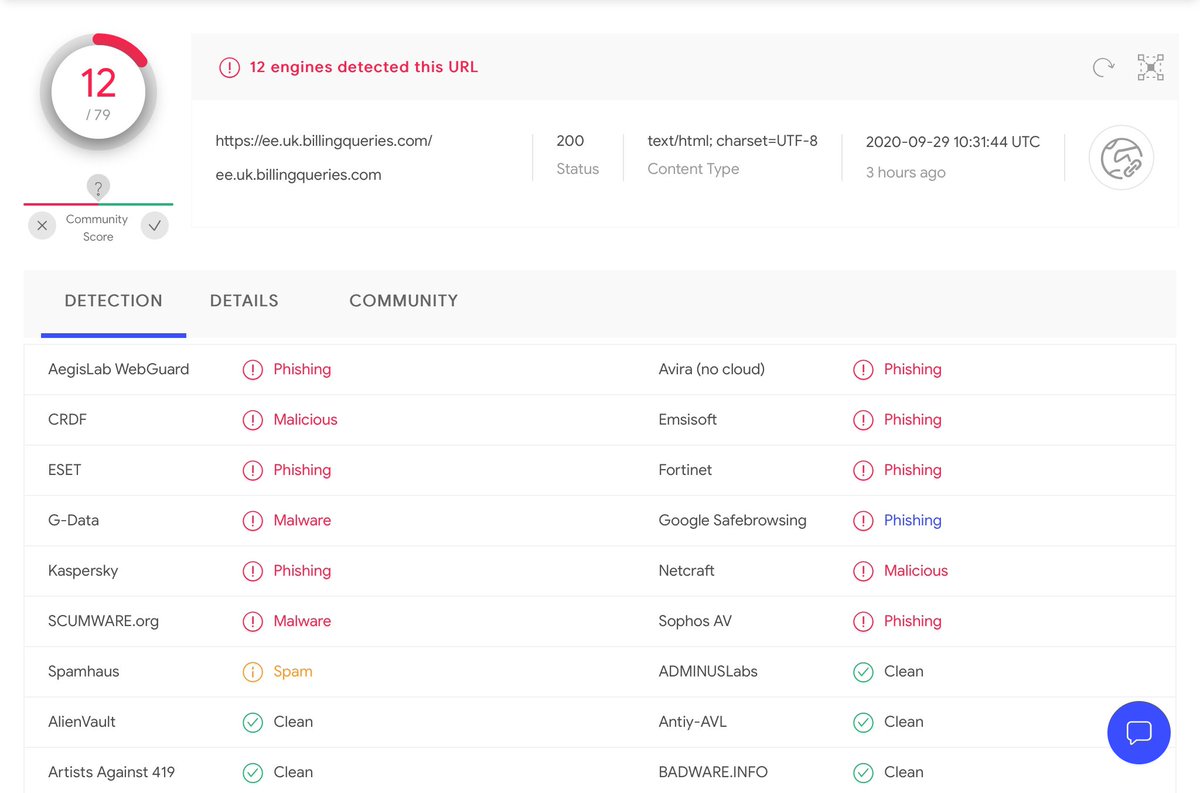Screen dimensions: 1200x793
Task: Click the Malware verdict for G-Data
Action: point(302,520)
